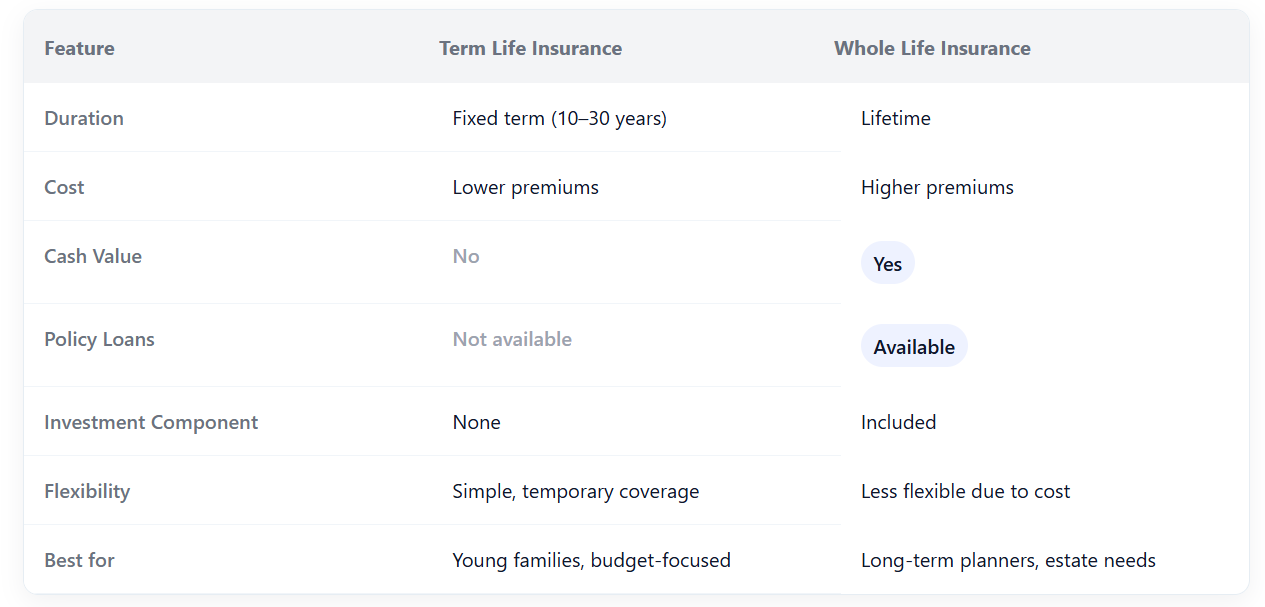Click the Cash Value row label
This screenshot has height=607, width=1265.
tap(93, 256)
